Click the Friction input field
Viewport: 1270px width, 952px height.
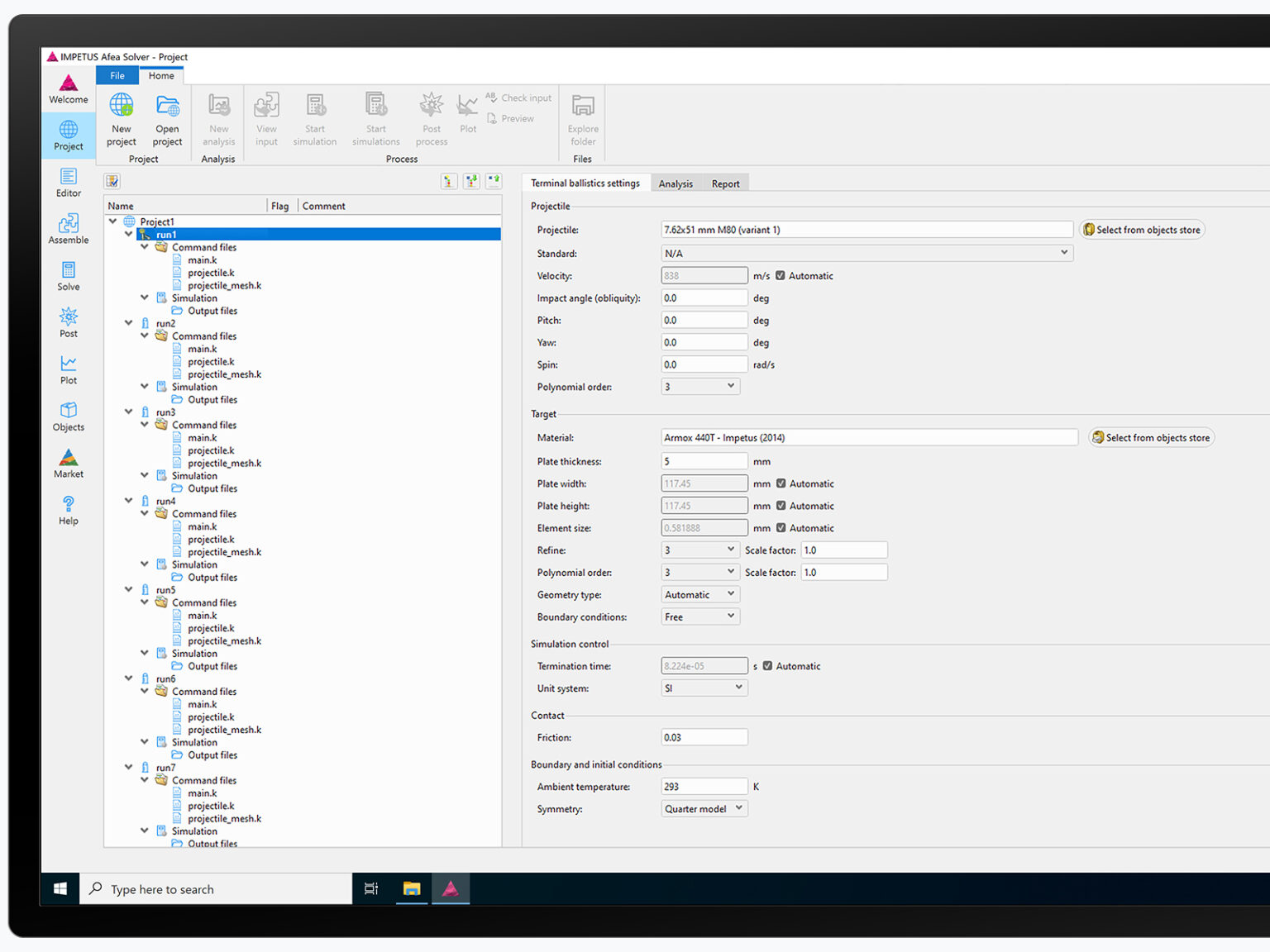(x=704, y=737)
